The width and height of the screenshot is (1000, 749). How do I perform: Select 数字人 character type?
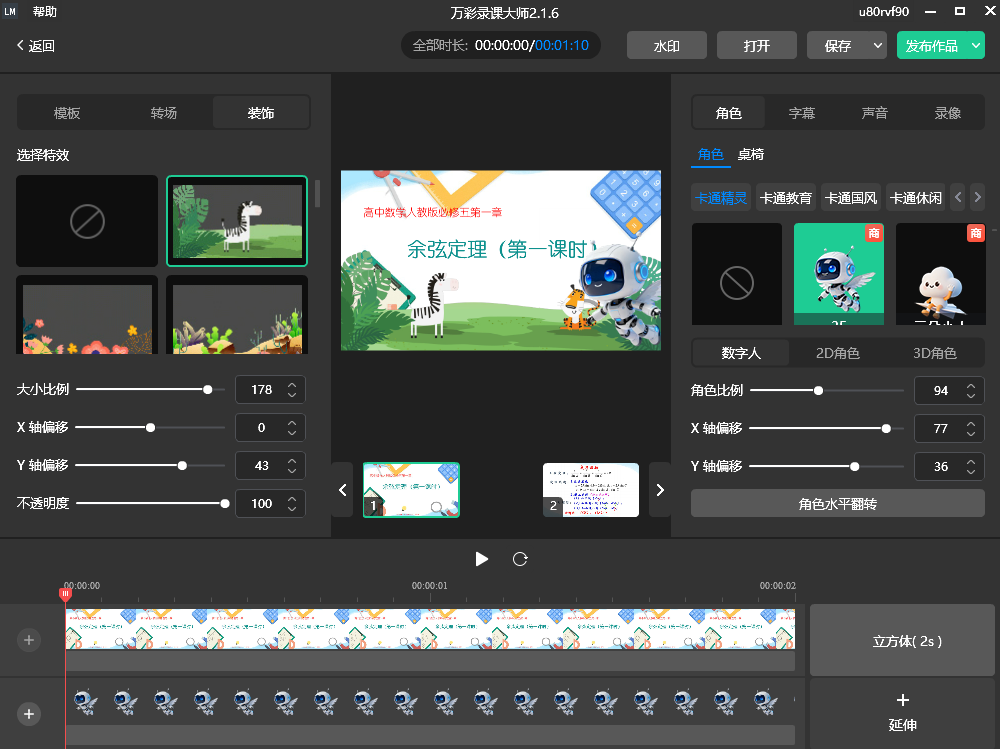pos(741,353)
